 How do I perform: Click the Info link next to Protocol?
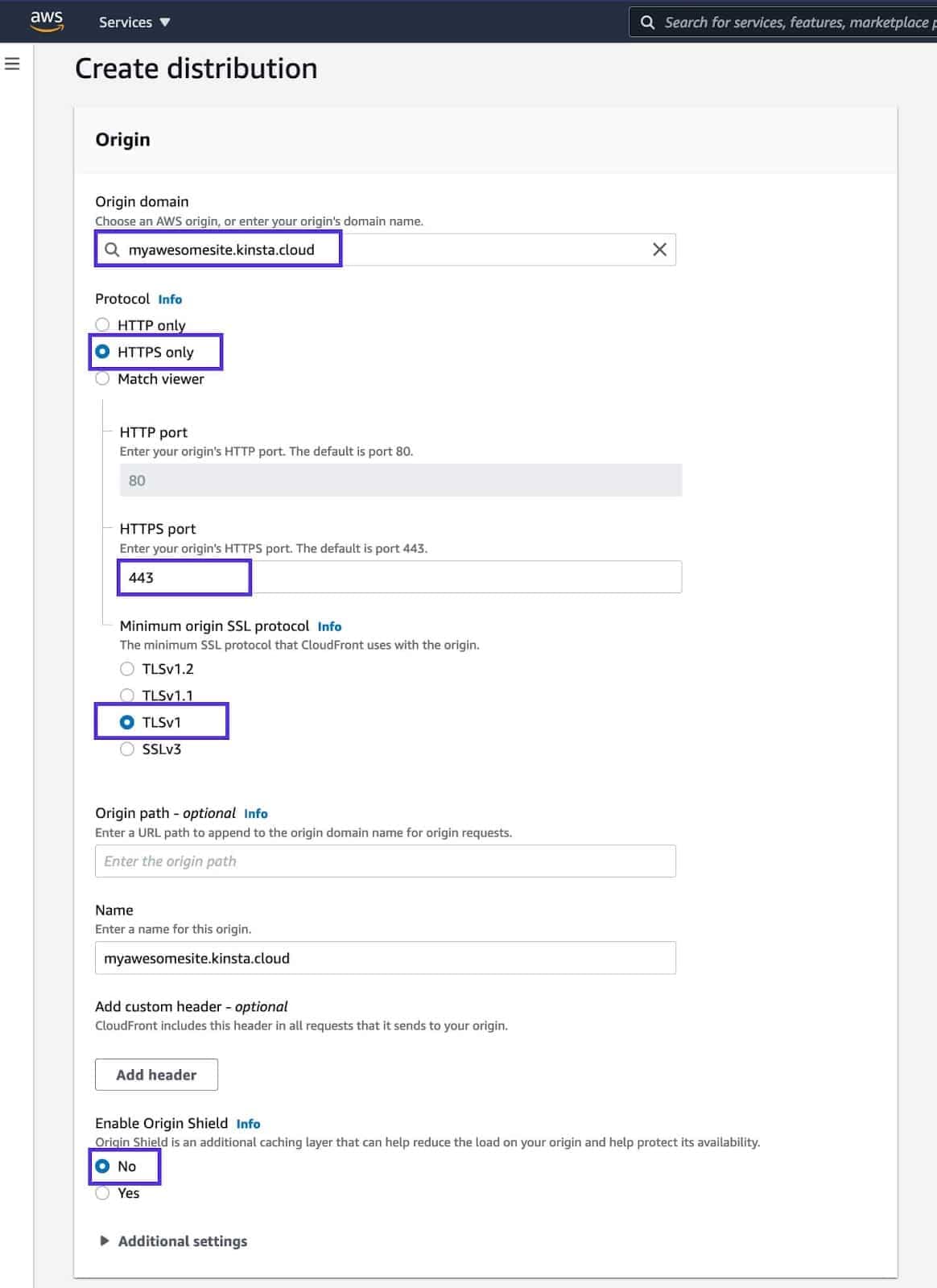pos(170,299)
